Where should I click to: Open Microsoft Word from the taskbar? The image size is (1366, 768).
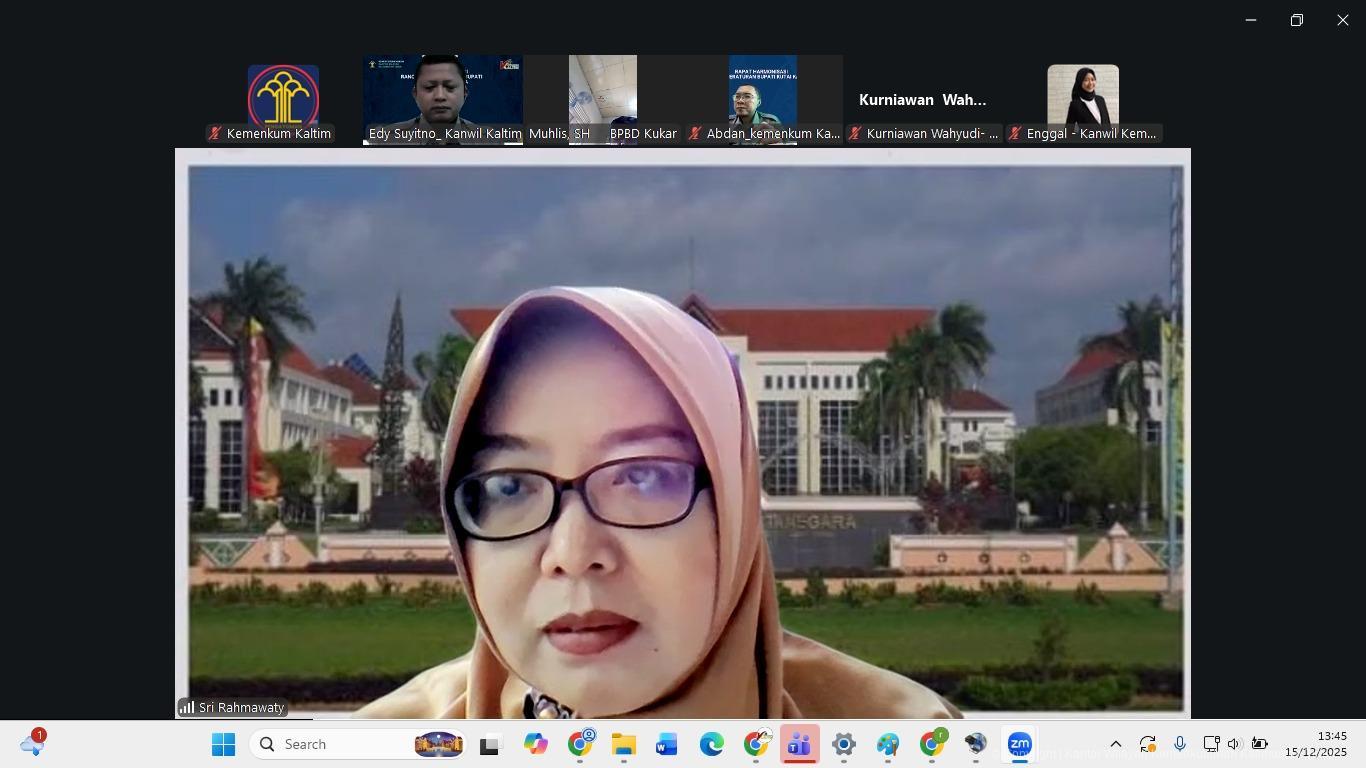pos(667,744)
